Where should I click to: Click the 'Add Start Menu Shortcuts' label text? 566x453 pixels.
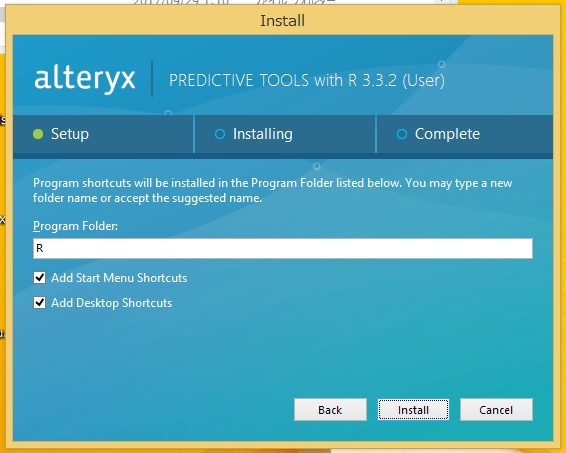pyautogui.click(x=119, y=278)
